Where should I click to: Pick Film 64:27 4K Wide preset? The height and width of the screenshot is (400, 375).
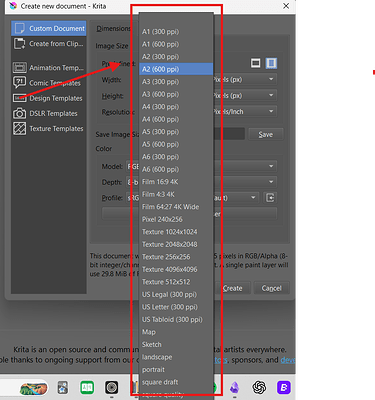[176, 207]
